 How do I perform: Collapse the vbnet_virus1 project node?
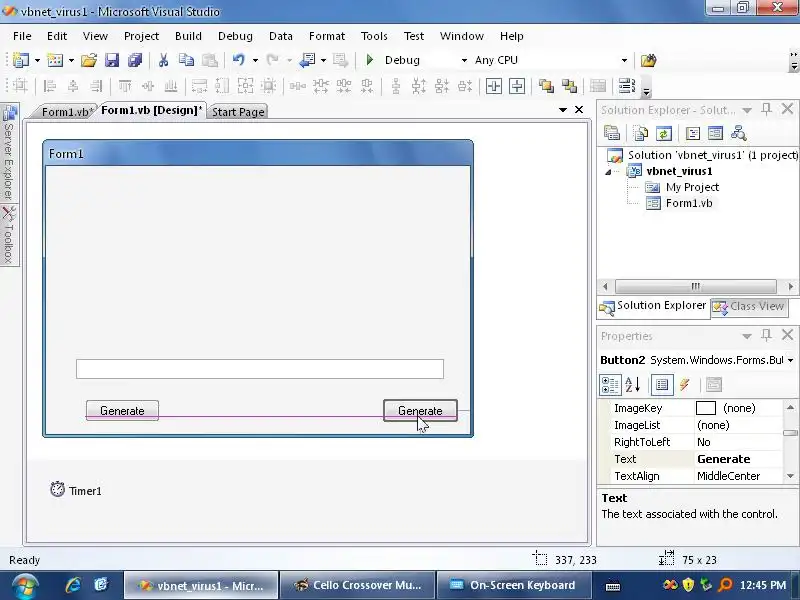[608, 172]
